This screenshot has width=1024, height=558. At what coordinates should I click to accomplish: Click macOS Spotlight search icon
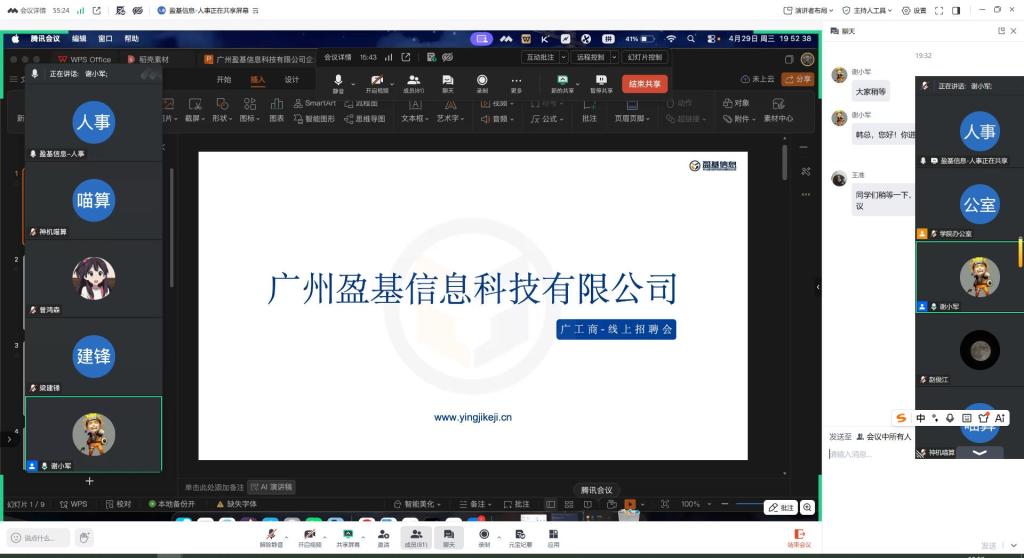(x=691, y=39)
